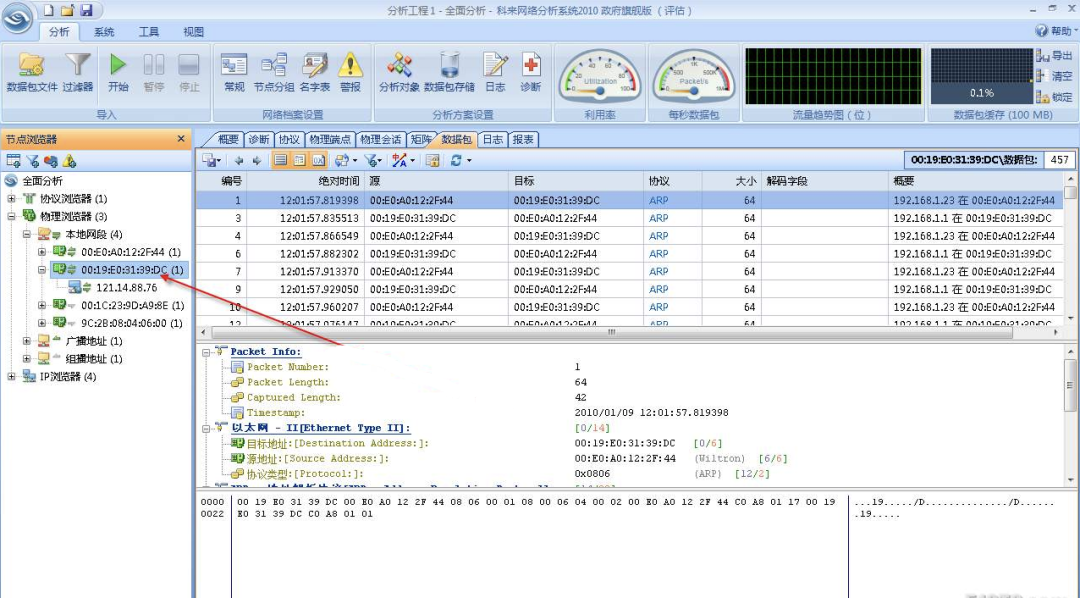
Task: Switch to the 系统 ribbon tab
Action: click(x=104, y=32)
